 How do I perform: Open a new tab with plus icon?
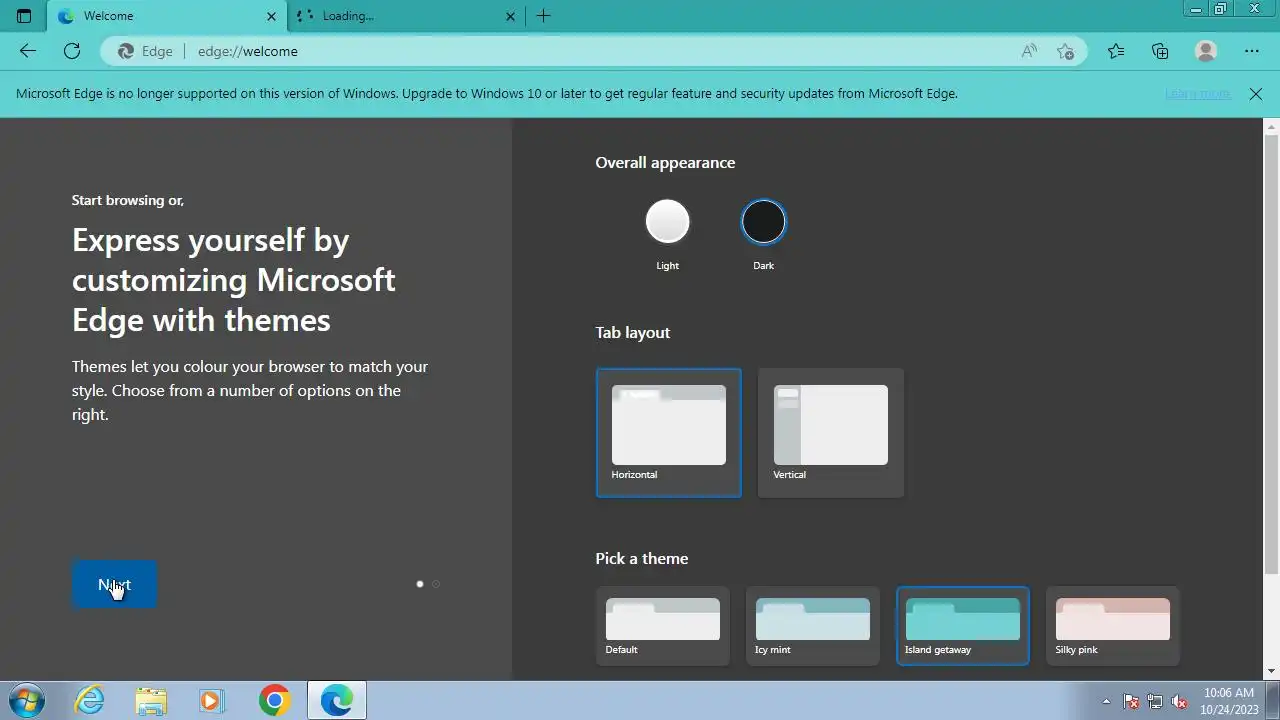tap(543, 16)
